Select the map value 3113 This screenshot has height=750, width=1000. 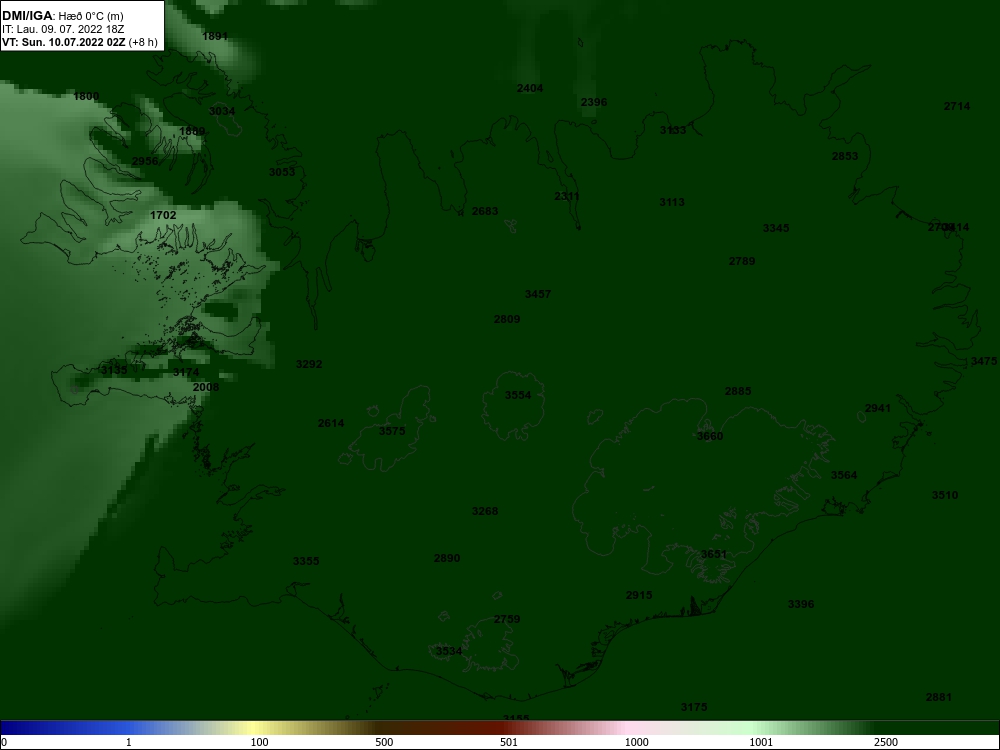point(672,202)
